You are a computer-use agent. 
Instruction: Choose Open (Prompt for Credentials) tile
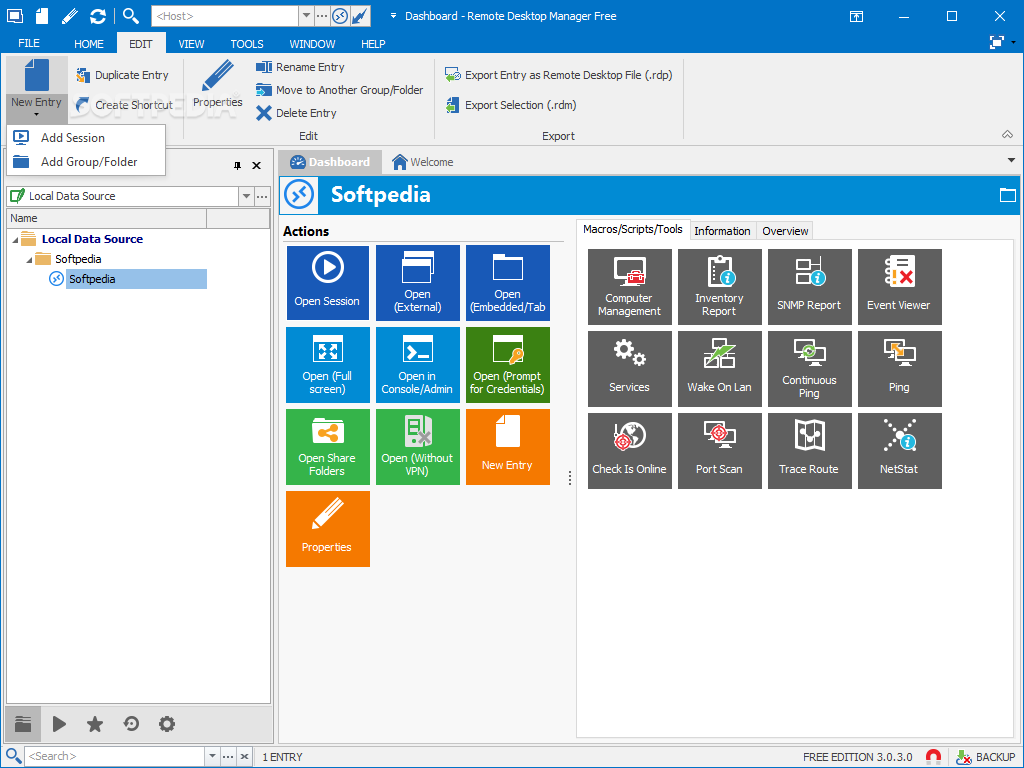(x=507, y=365)
